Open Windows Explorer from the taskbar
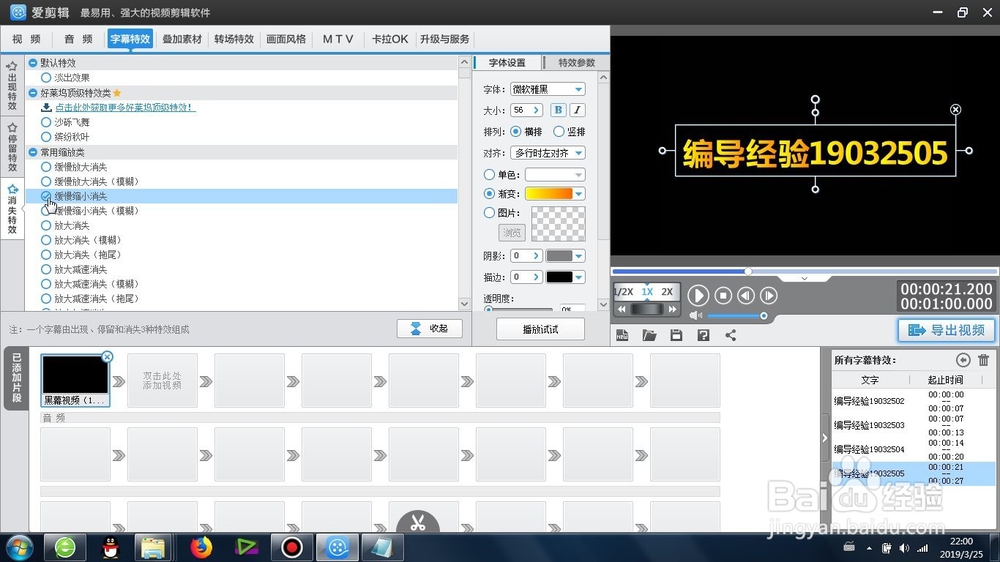 point(153,547)
